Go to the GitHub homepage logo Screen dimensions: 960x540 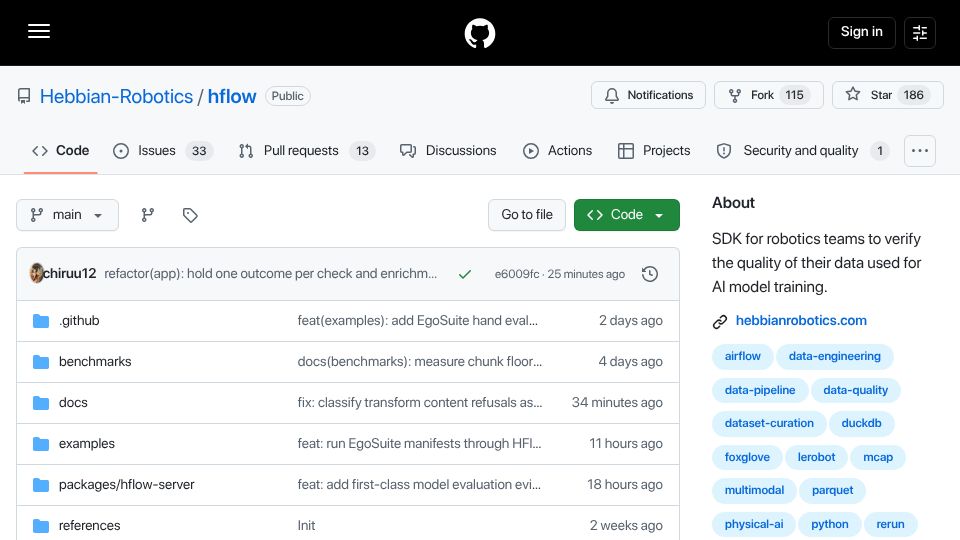pyautogui.click(x=480, y=33)
